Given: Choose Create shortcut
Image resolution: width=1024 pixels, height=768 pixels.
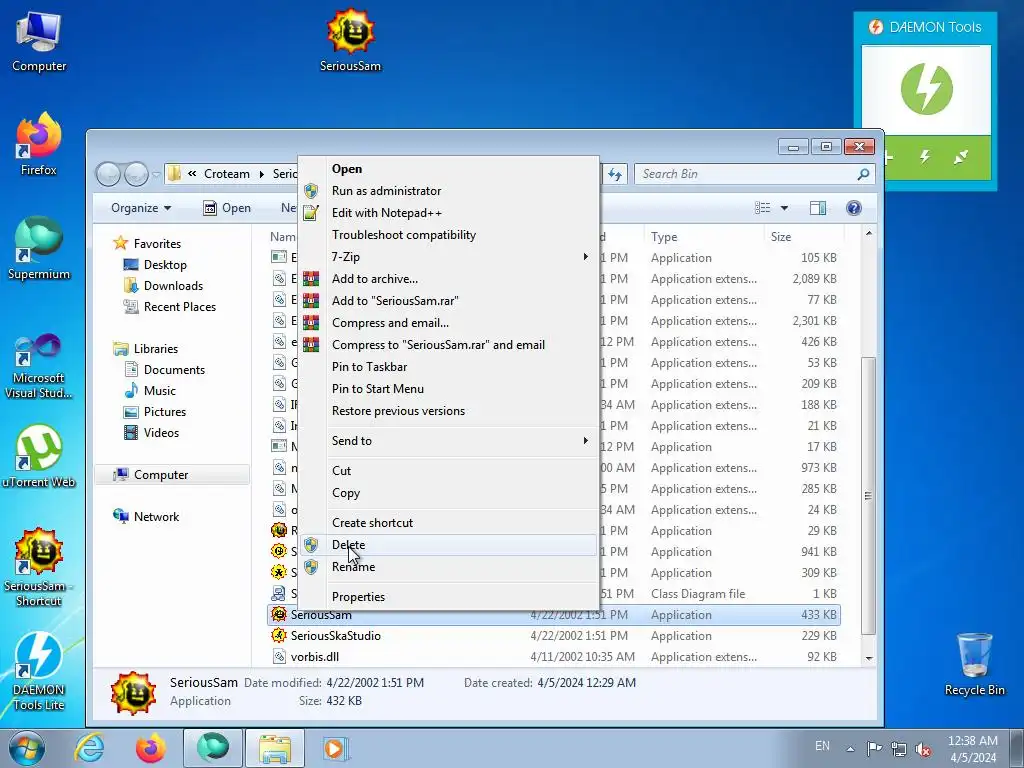Looking at the screenshot, I should [451, 522].
